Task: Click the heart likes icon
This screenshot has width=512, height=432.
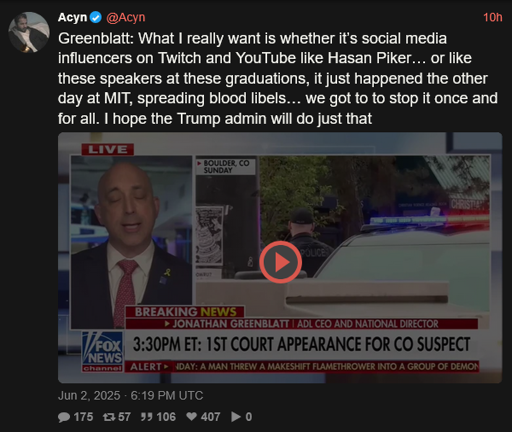Action: coord(191,417)
